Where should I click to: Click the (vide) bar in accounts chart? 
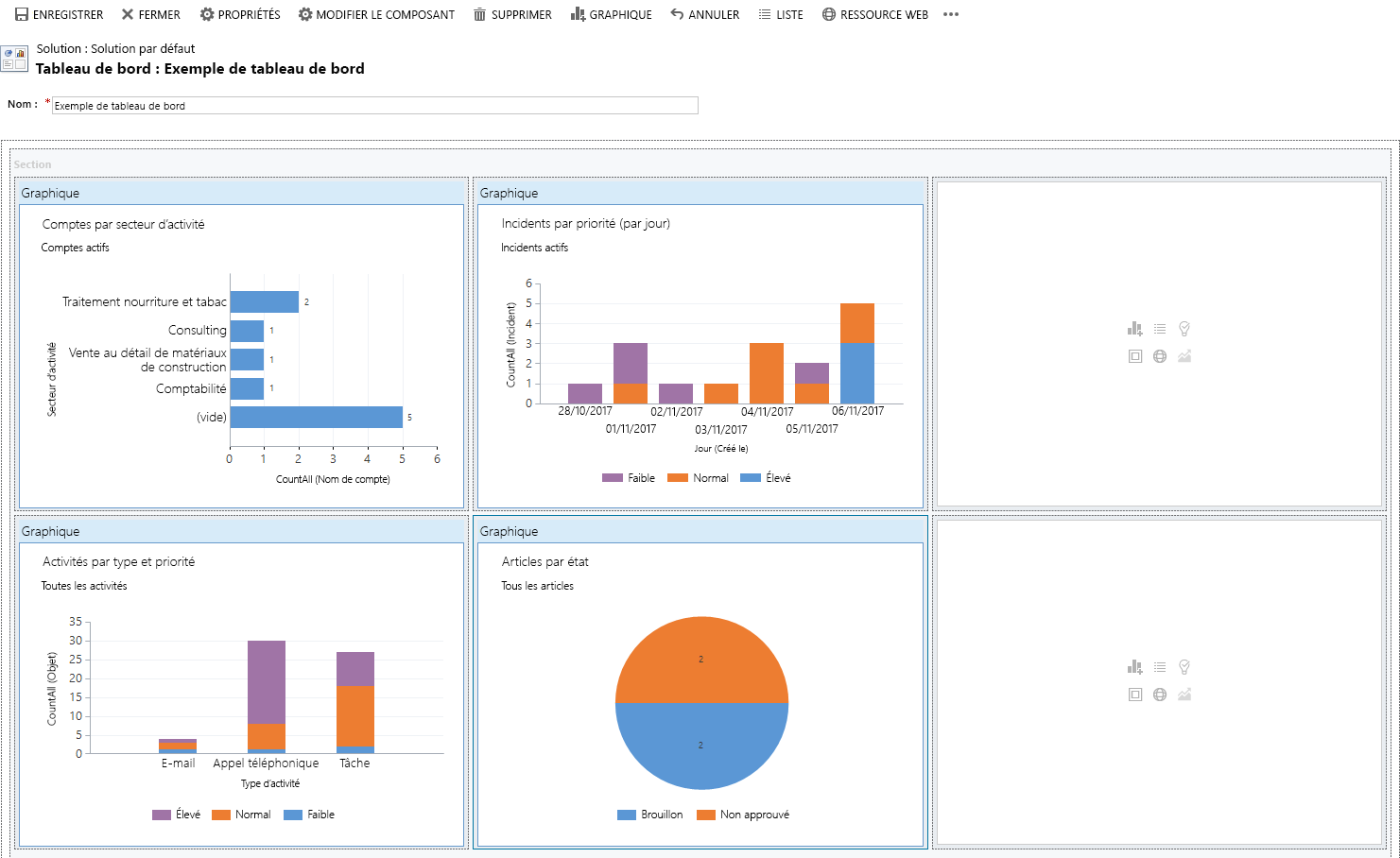pos(317,417)
